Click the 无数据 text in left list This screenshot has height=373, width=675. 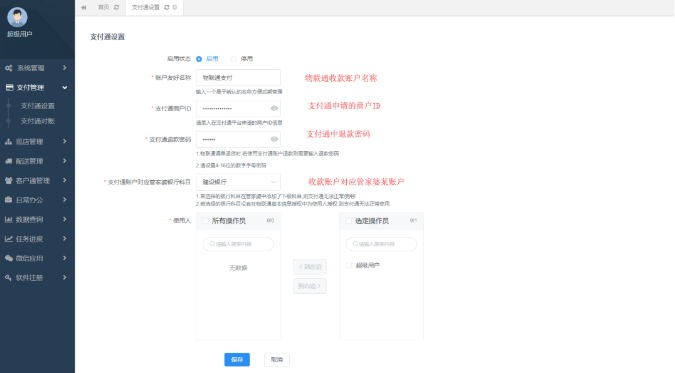pos(238,268)
